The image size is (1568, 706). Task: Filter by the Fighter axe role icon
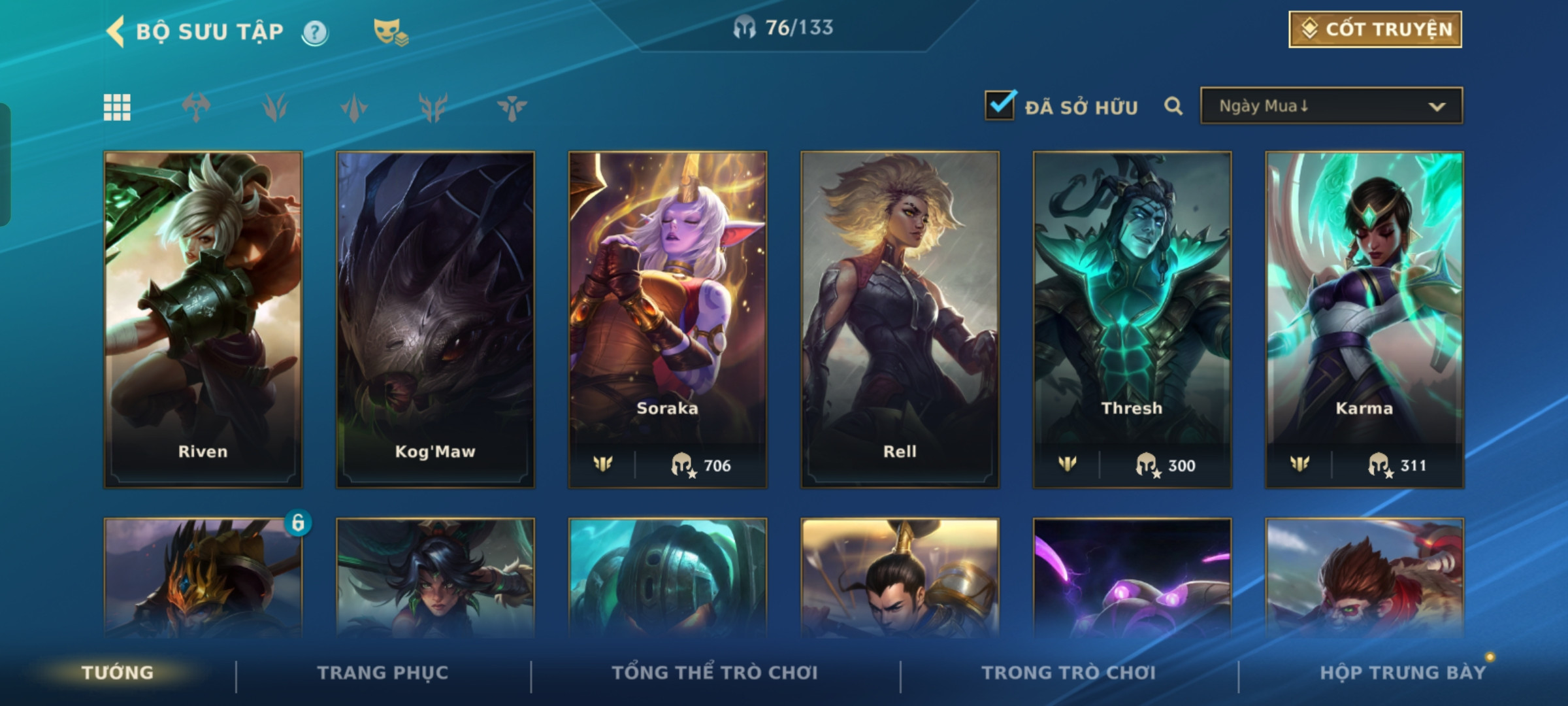tap(196, 107)
